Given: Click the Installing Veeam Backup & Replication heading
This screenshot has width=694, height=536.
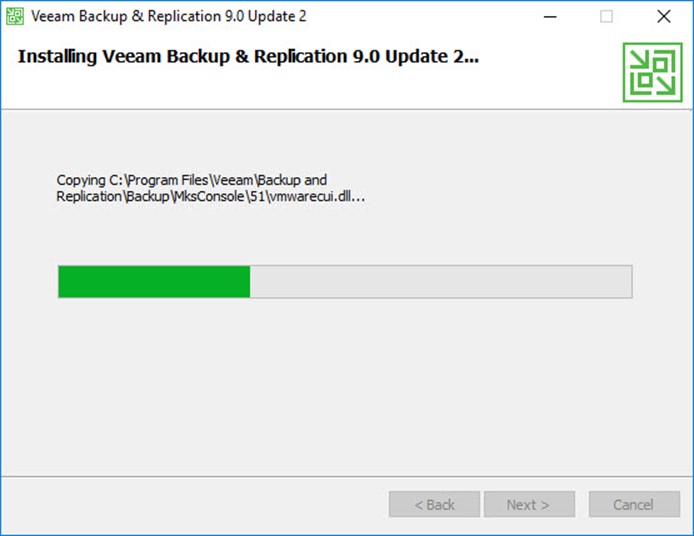Looking at the screenshot, I should 248,57.
